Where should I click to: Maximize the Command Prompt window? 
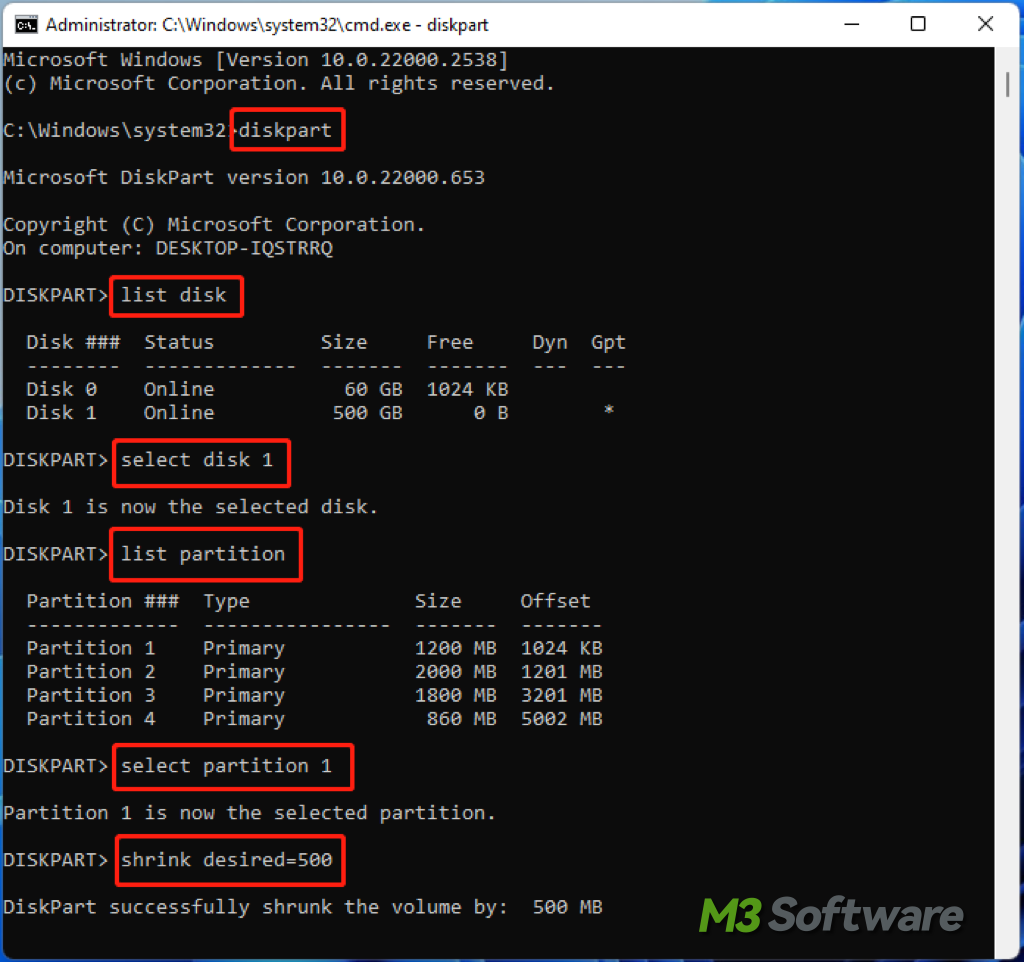pyautogui.click(x=918, y=24)
